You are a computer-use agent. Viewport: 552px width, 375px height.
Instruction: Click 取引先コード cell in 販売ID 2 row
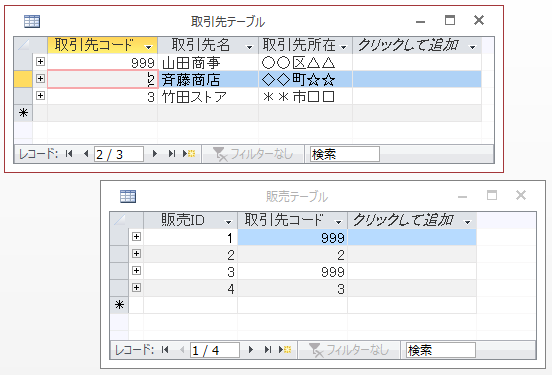pos(293,254)
